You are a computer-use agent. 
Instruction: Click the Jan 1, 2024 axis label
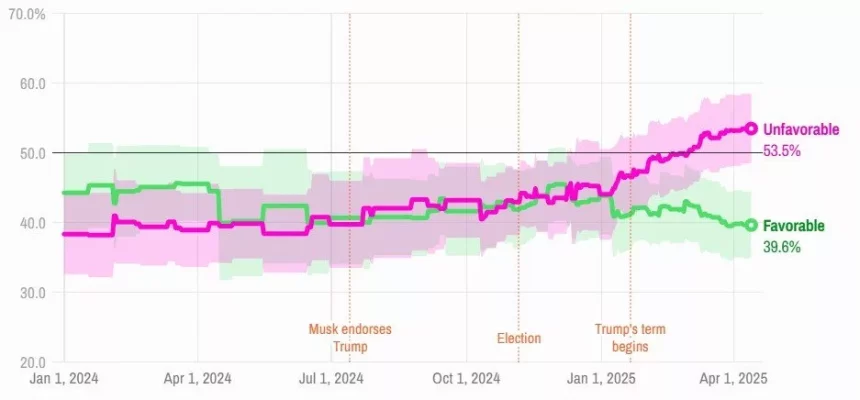click(64, 379)
